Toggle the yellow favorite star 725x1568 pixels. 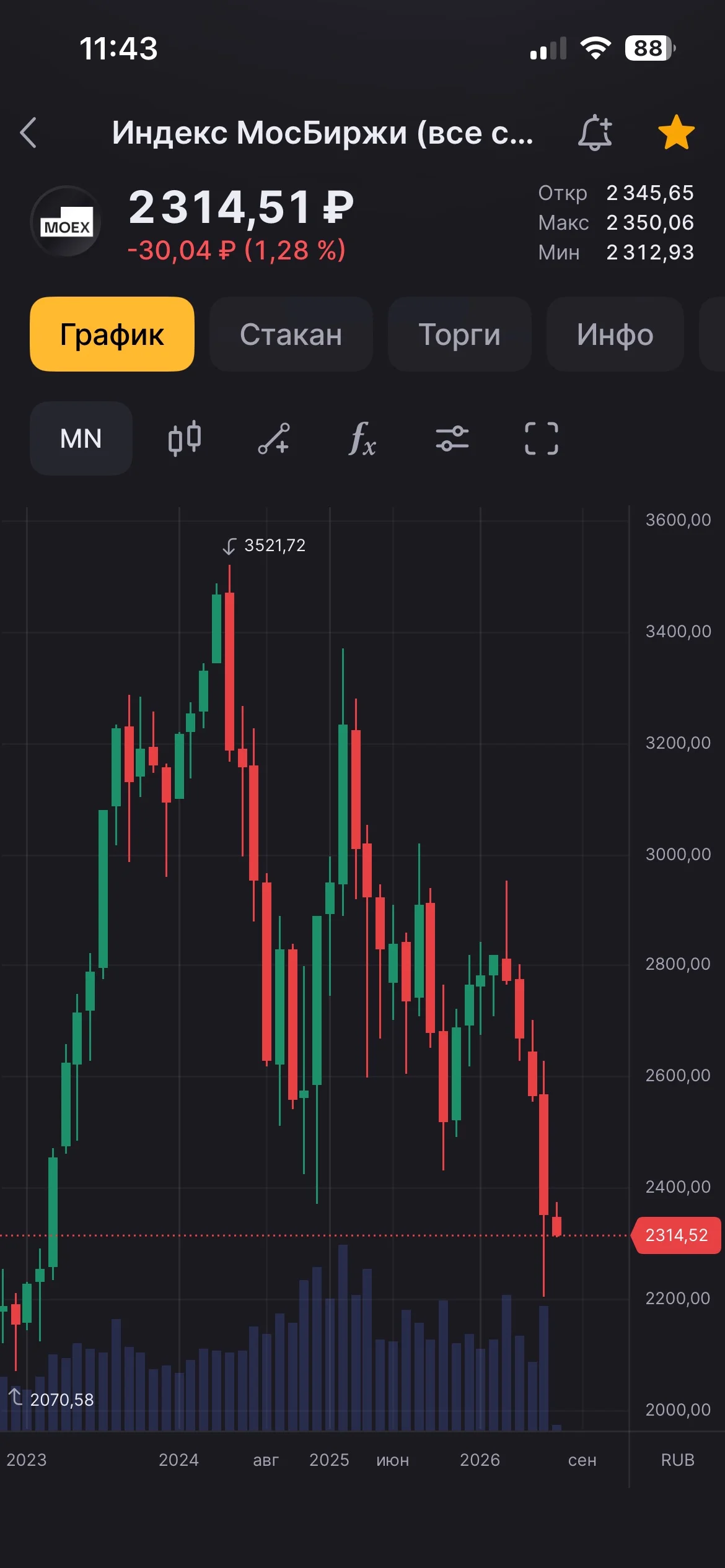(676, 133)
